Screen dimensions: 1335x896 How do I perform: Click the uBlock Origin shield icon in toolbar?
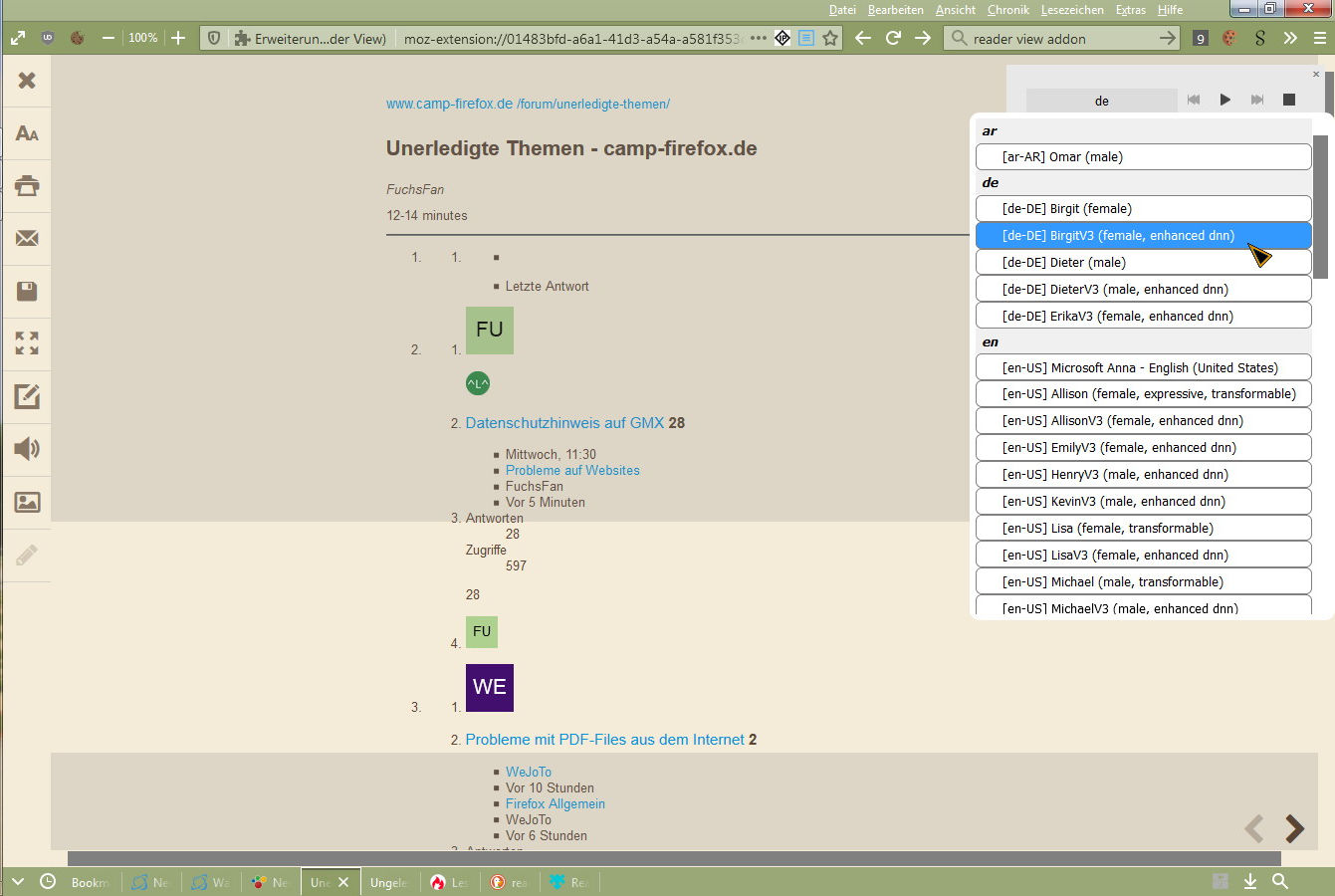48,38
